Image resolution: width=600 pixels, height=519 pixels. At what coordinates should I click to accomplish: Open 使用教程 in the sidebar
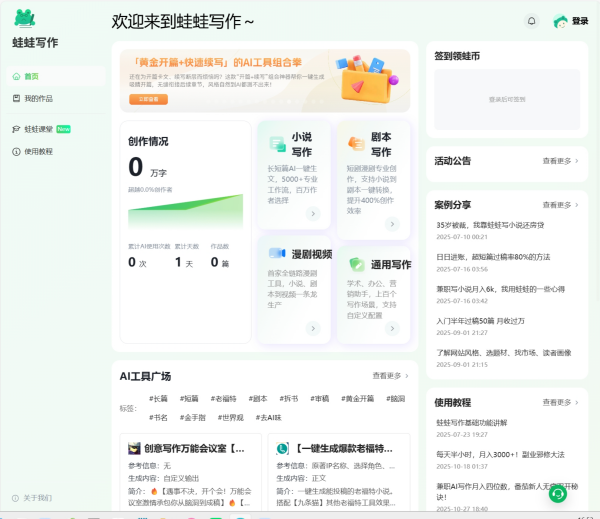tap(39, 151)
